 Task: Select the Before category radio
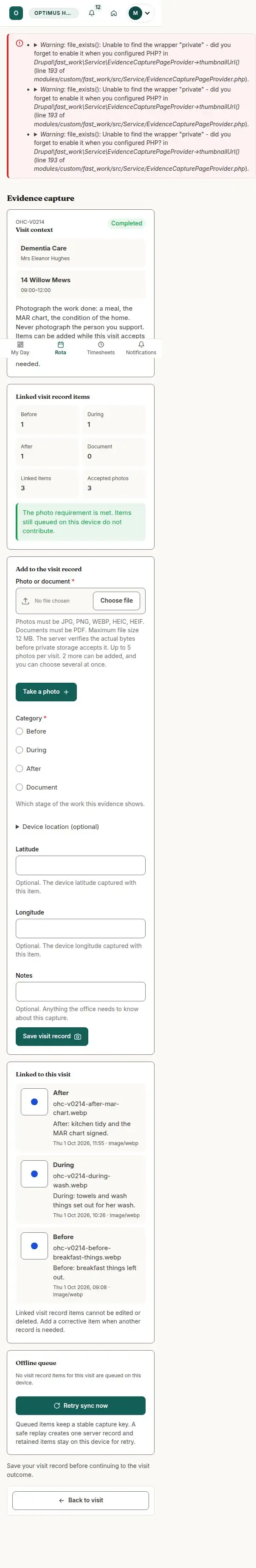pos(20,731)
